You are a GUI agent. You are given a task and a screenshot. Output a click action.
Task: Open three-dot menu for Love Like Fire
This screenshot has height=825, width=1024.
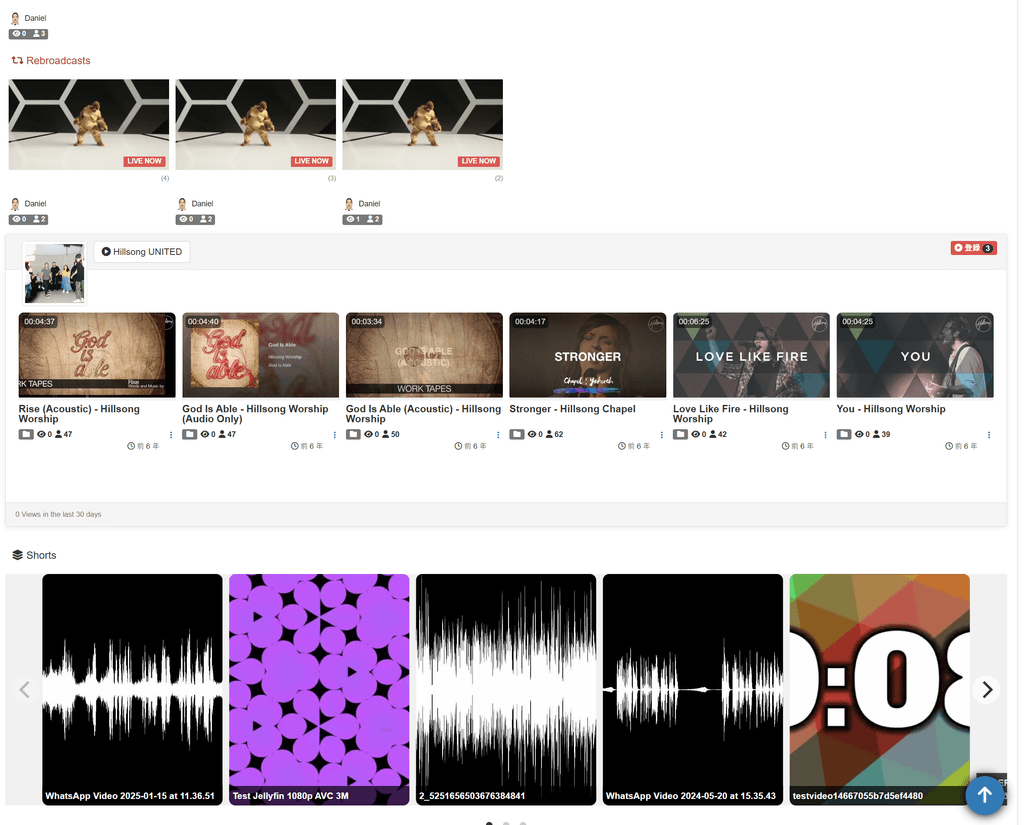tap(825, 435)
